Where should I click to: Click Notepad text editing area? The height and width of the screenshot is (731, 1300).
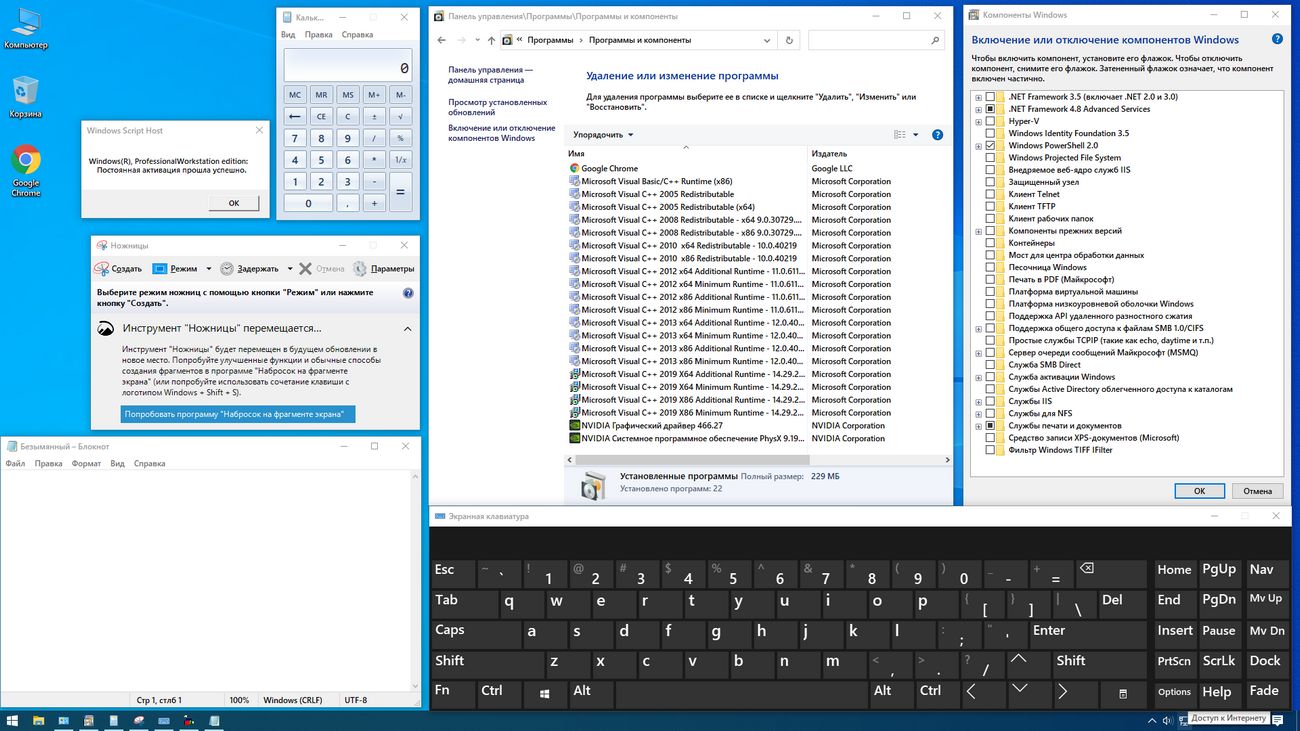point(206,581)
